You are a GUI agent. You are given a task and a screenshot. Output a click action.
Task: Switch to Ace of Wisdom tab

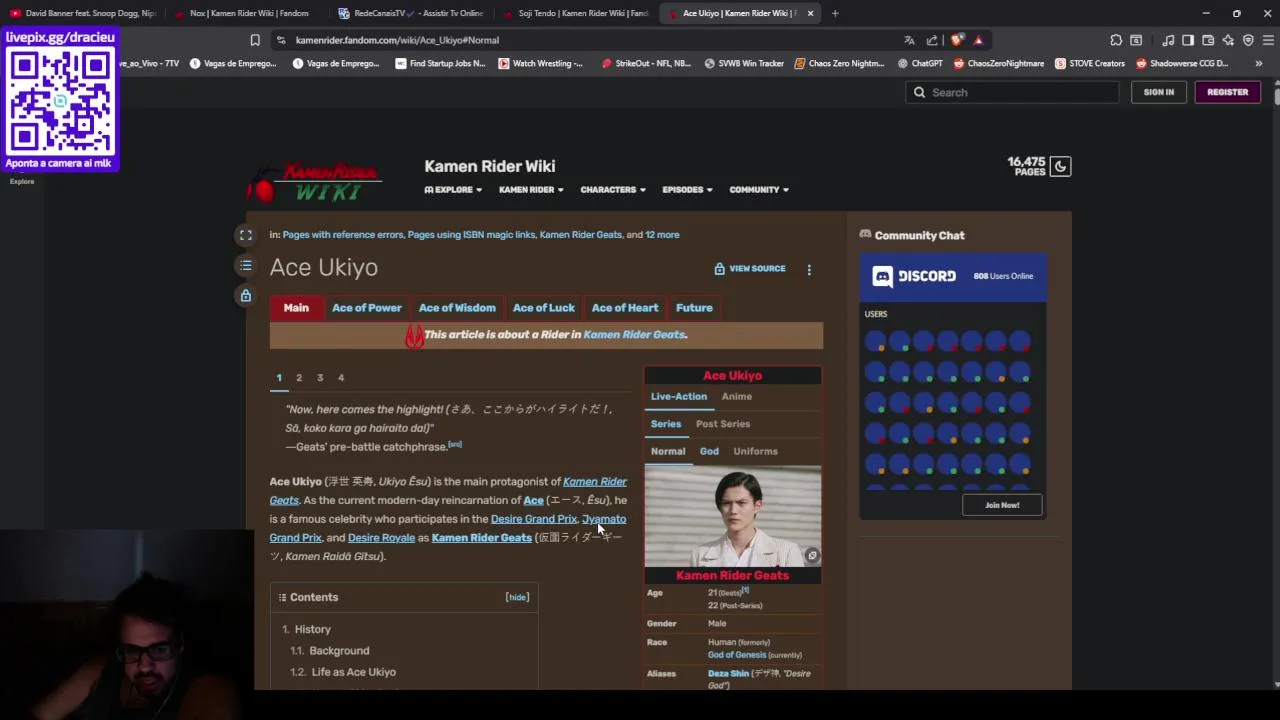[x=457, y=308]
